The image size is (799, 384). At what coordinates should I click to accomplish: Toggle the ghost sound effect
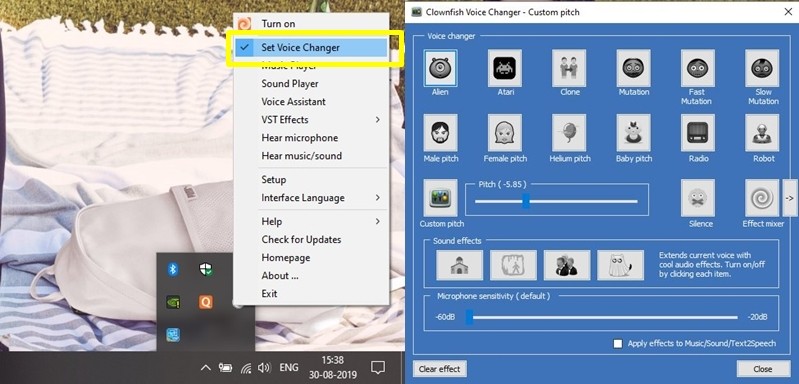[x=620, y=265]
